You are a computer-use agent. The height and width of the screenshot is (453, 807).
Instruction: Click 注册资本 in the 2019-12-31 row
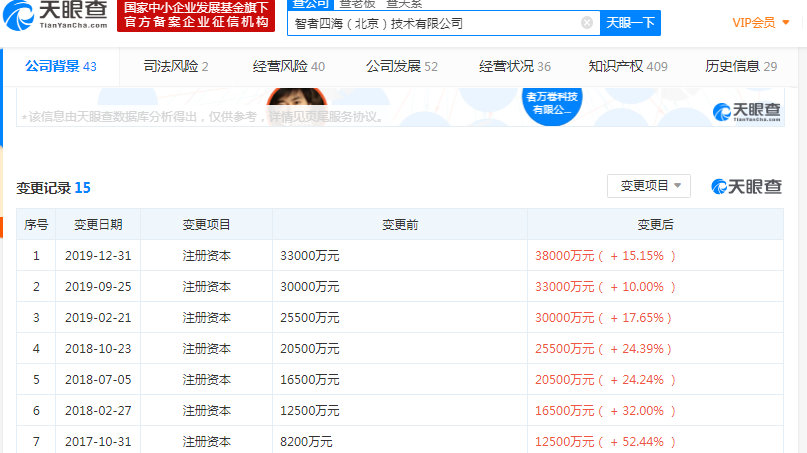206,256
